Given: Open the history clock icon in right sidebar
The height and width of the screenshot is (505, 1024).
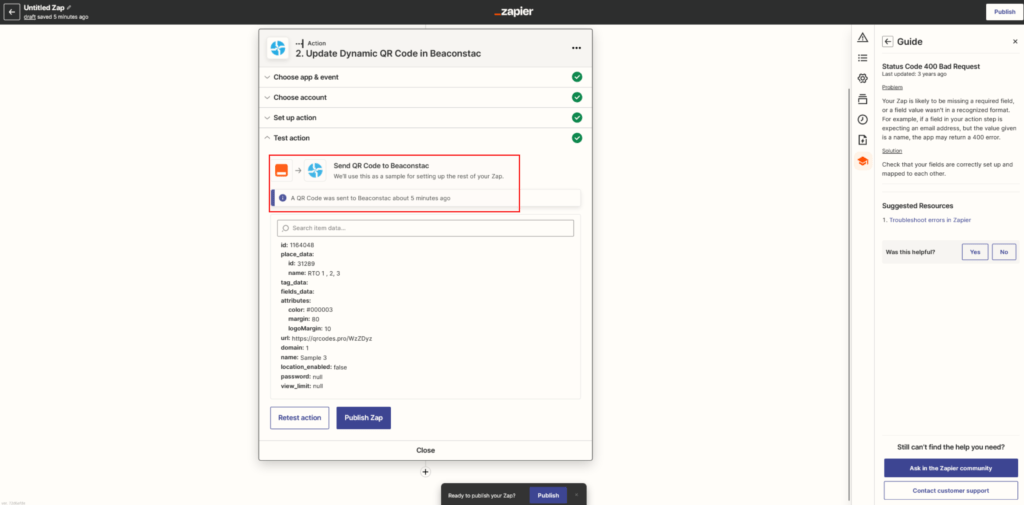Looking at the screenshot, I should coord(863,120).
